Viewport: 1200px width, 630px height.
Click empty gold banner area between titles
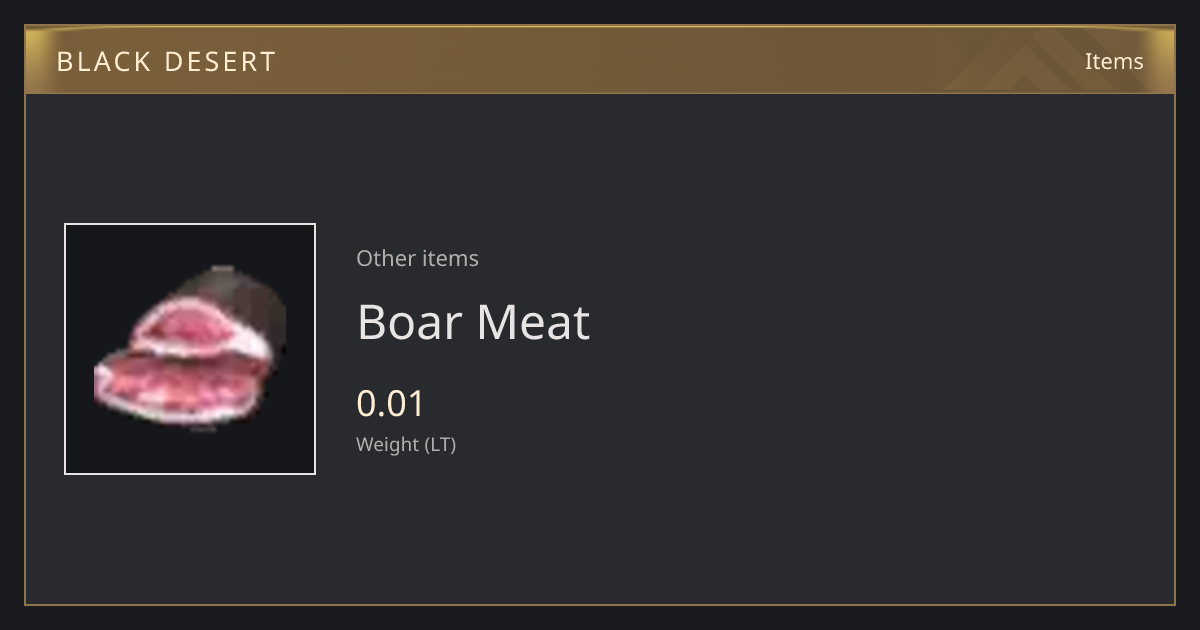pyautogui.click(x=680, y=60)
